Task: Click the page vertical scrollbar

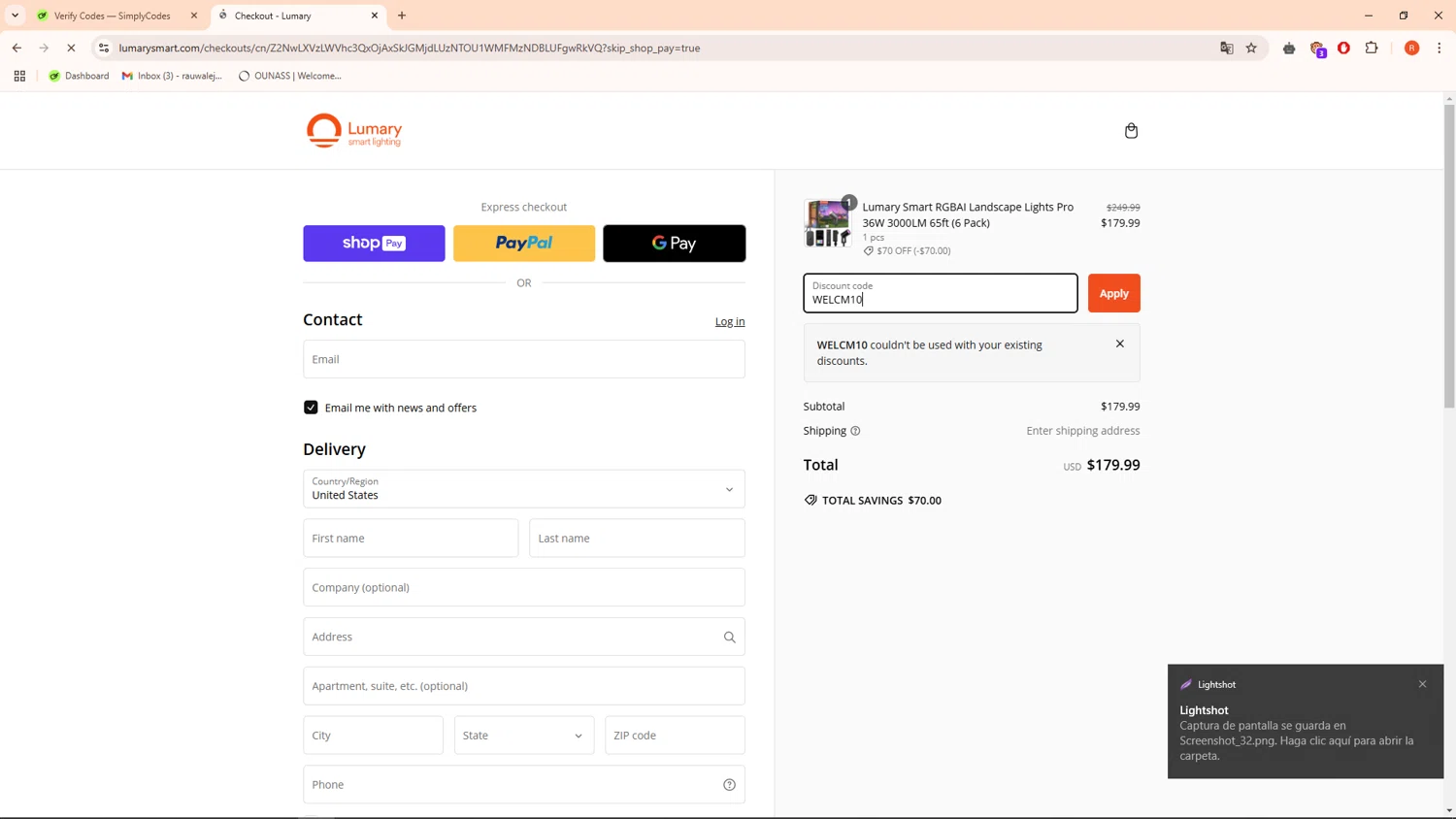Action: [x=1449, y=257]
